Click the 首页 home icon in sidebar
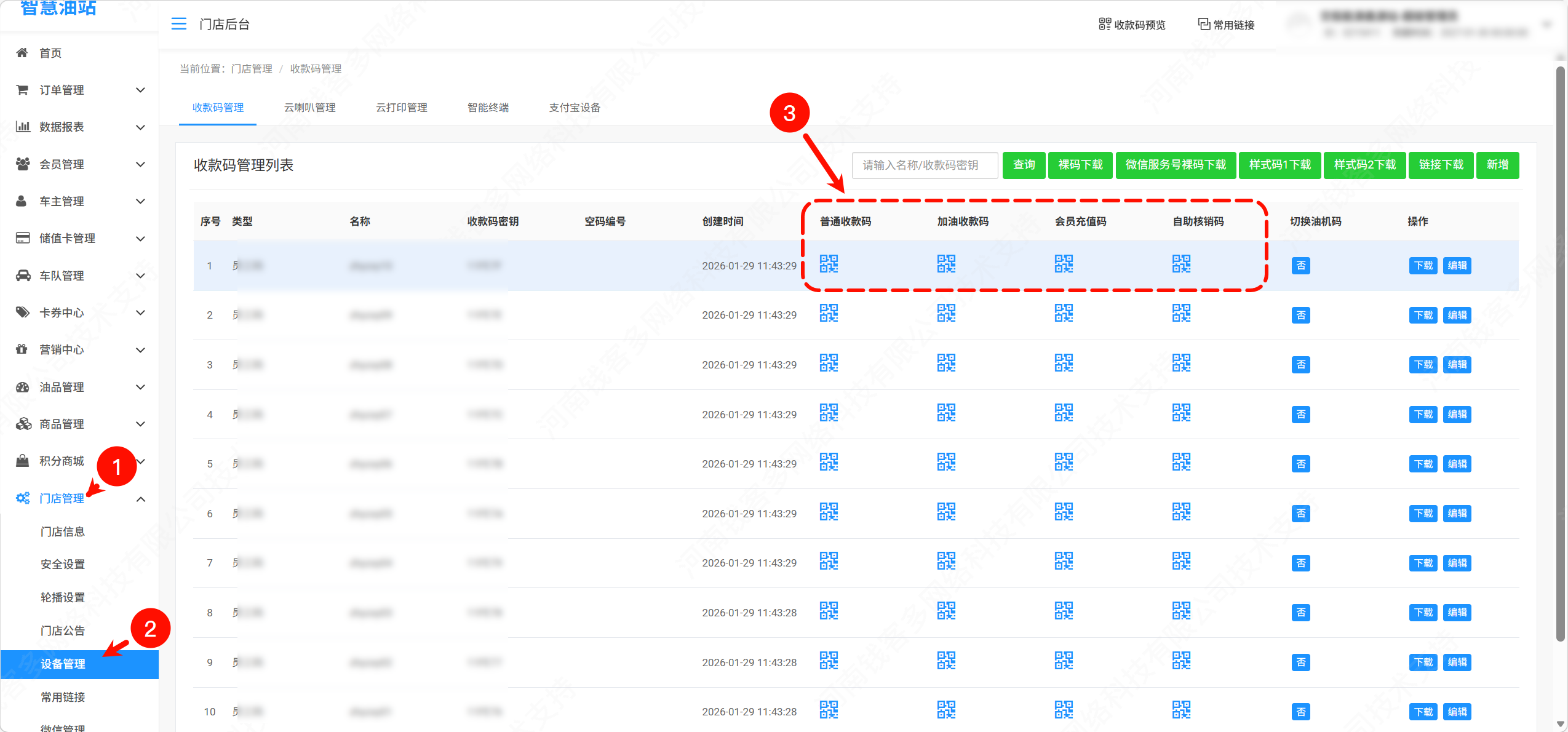Viewport: 1568px width, 732px height. pyautogui.click(x=22, y=53)
